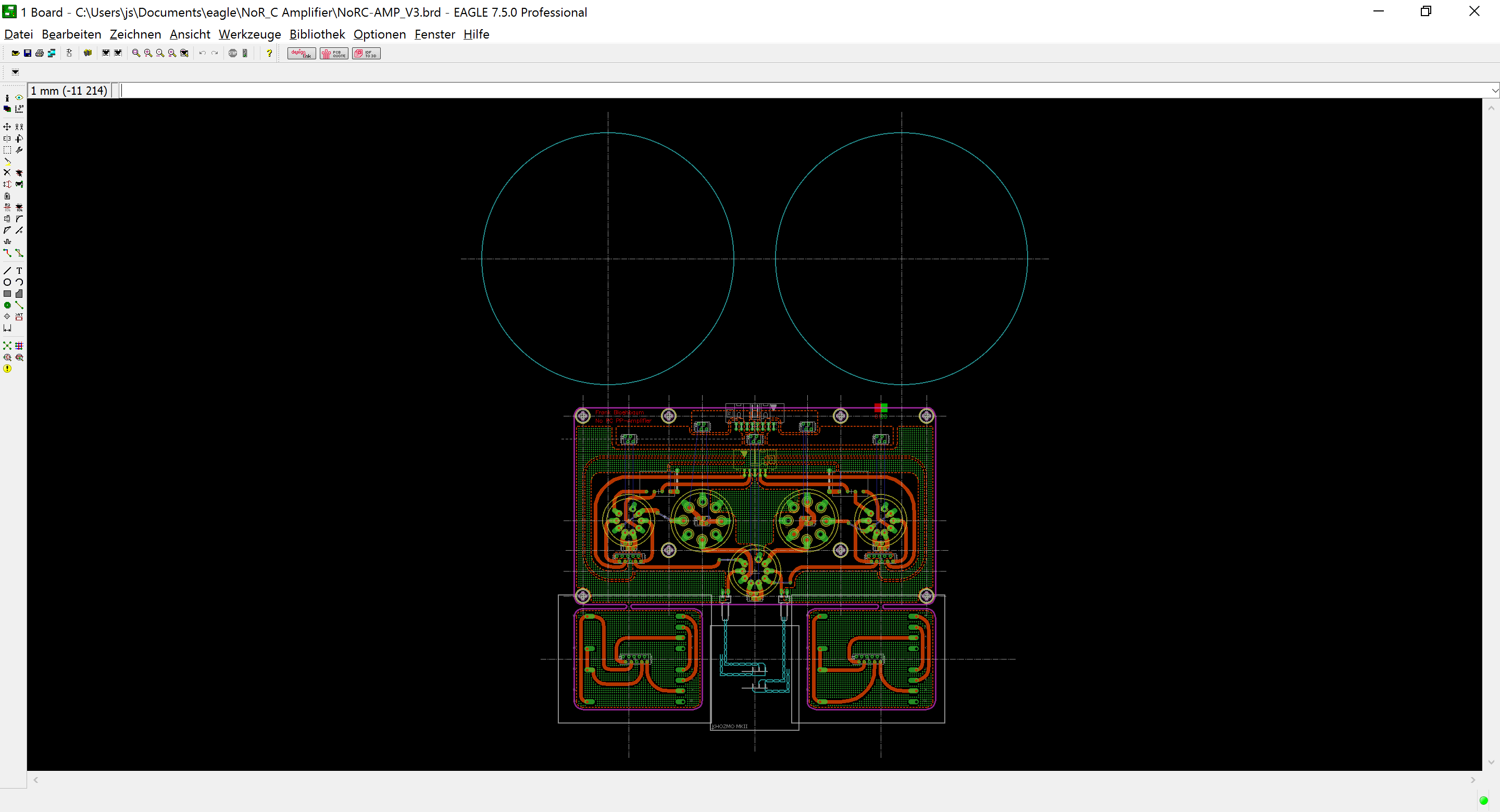
Task: Select the Route trace tool
Action: tap(7, 253)
